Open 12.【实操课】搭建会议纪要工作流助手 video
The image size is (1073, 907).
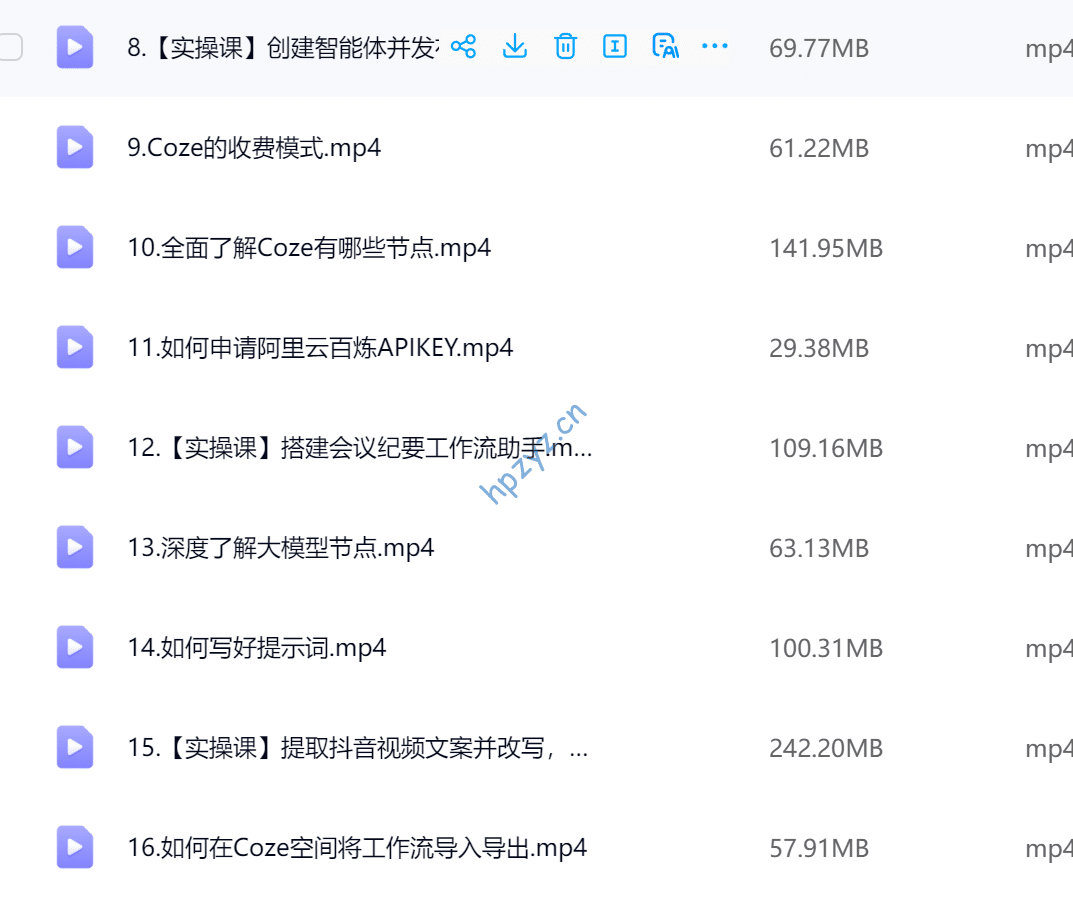tap(360, 448)
